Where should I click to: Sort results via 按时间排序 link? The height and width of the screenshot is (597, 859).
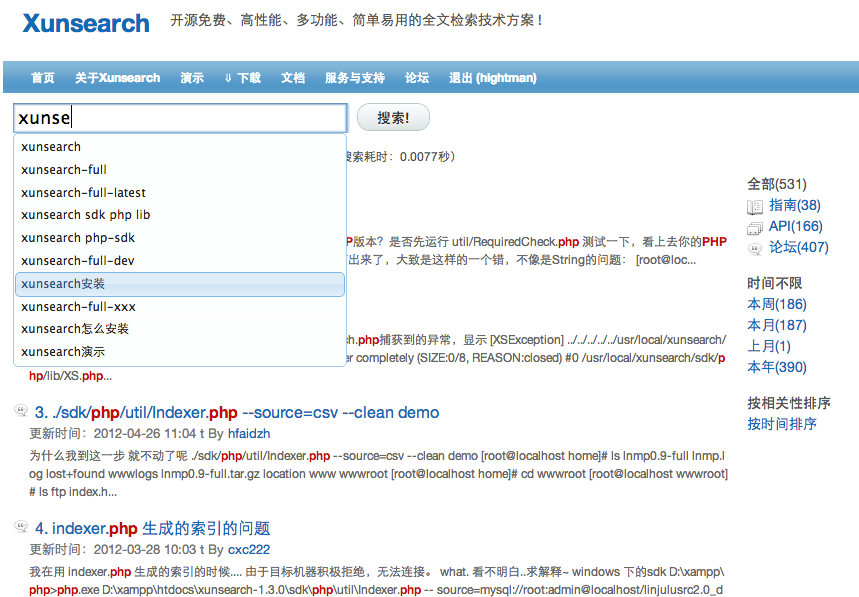(x=782, y=424)
